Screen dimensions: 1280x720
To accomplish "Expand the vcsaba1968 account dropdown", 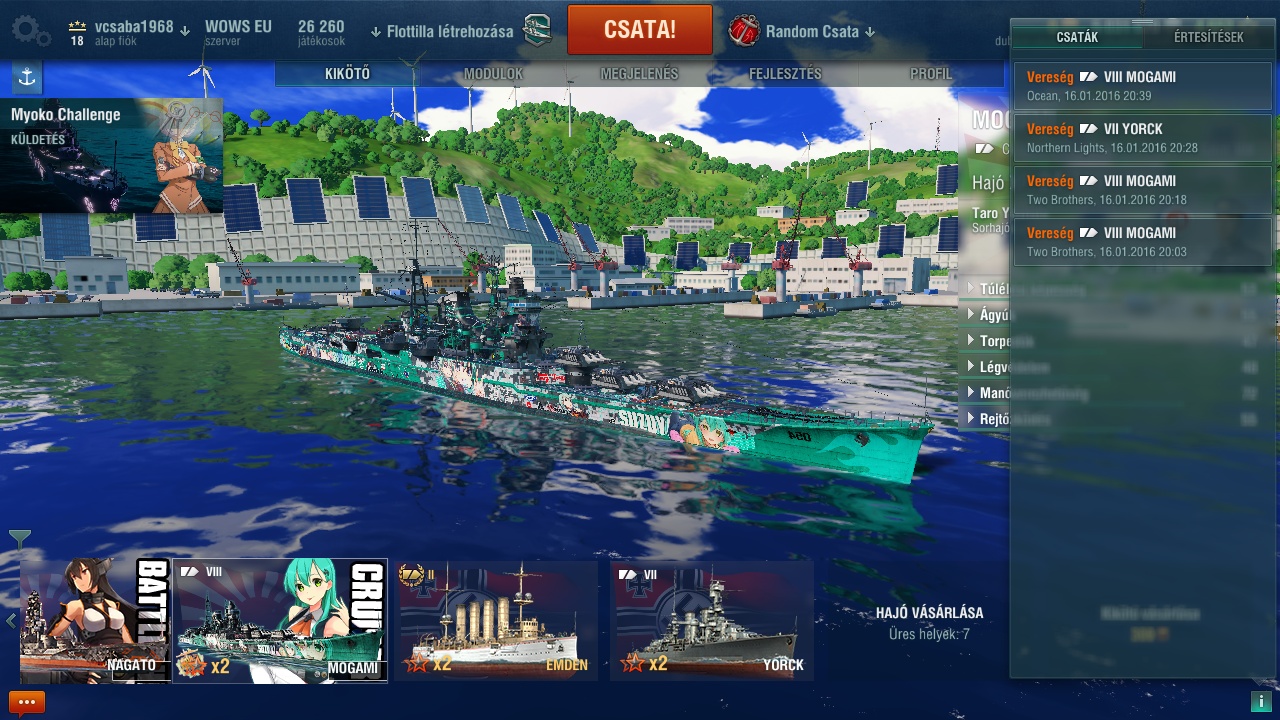I will tap(185, 30).
